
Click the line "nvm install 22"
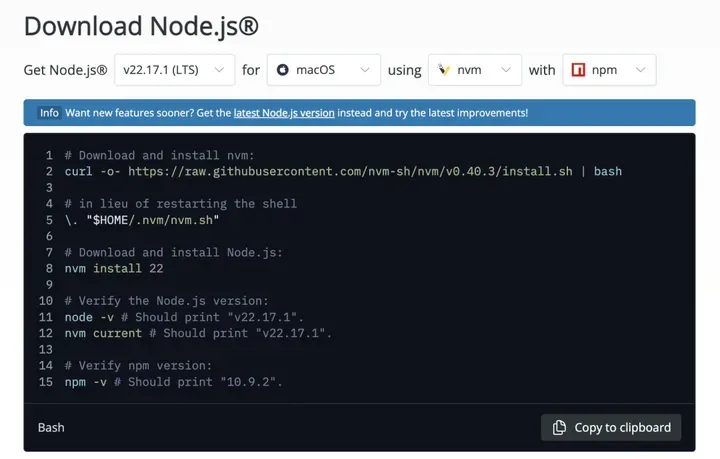point(114,269)
